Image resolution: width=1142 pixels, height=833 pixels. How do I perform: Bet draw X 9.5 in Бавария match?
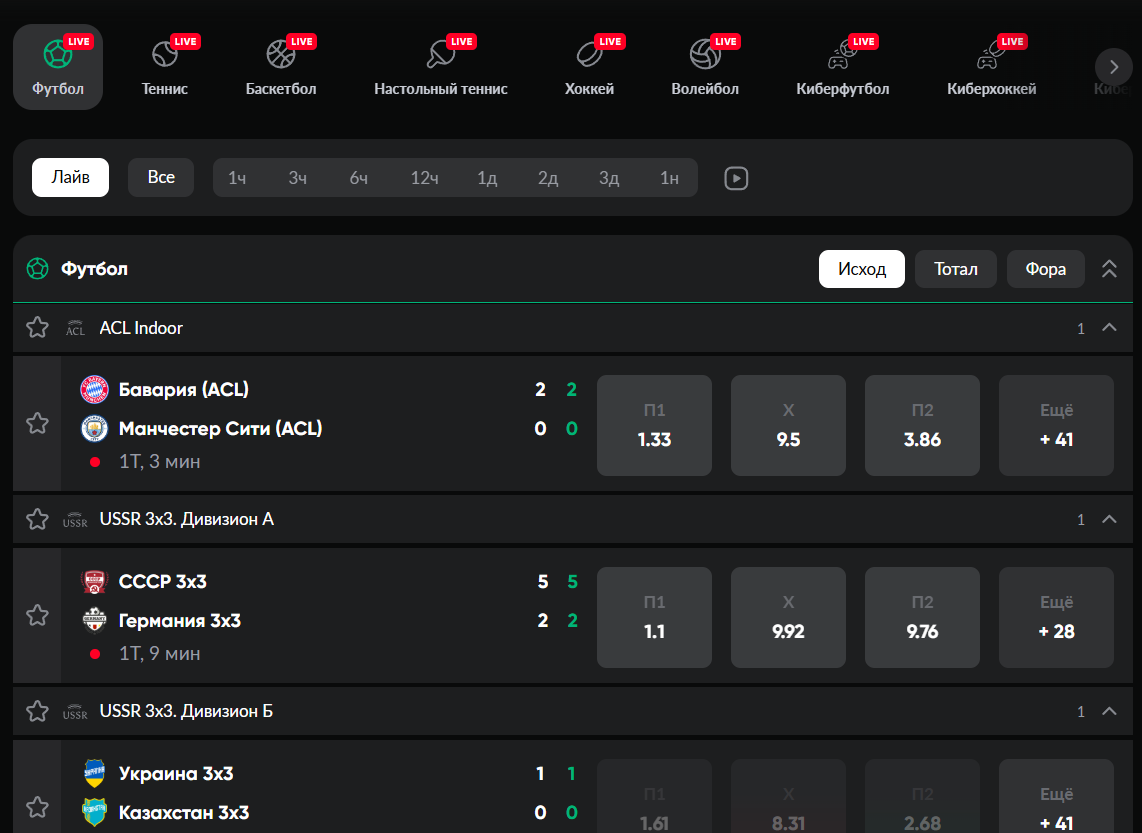point(788,425)
